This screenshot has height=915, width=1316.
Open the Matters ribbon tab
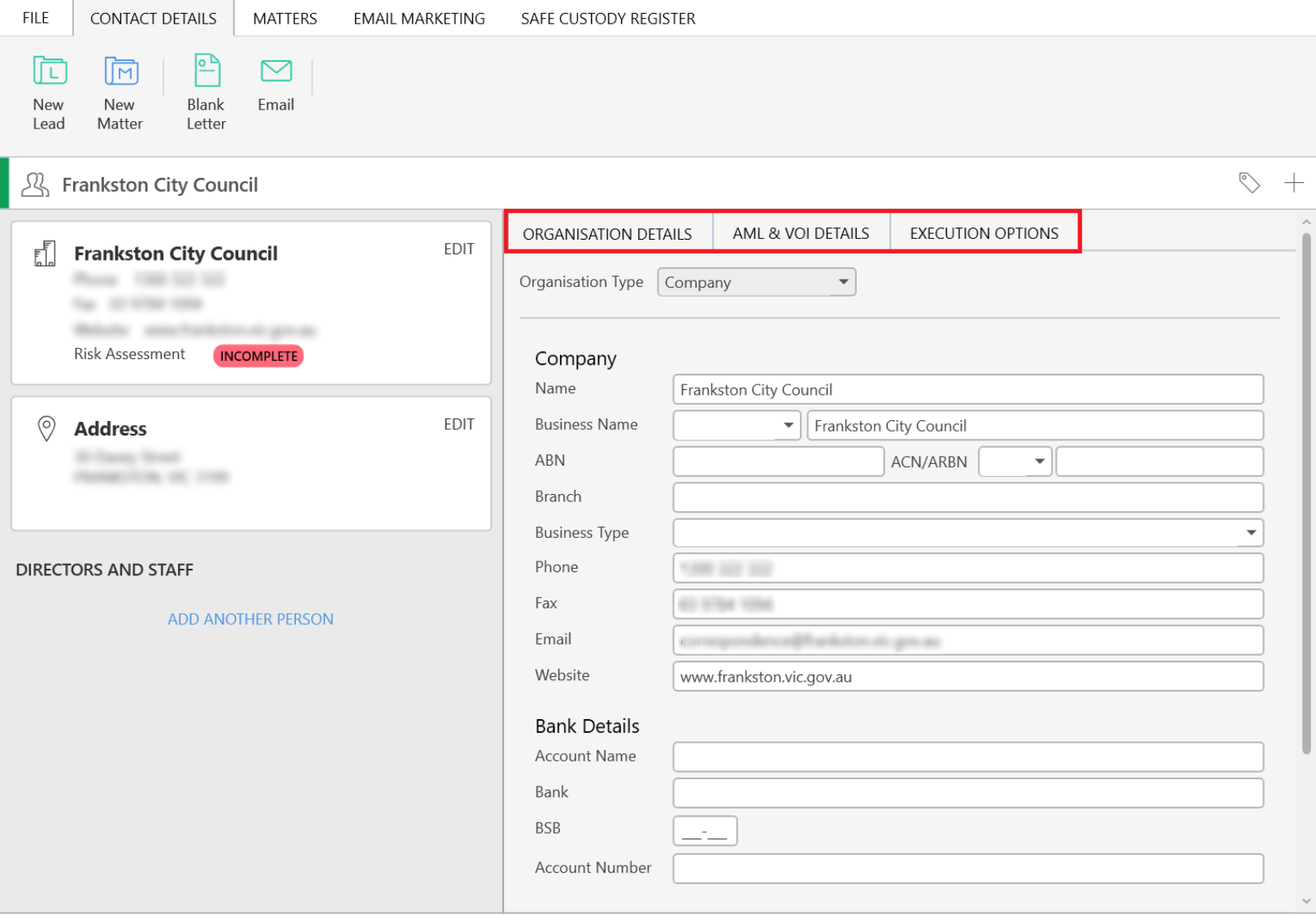(284, 18)
